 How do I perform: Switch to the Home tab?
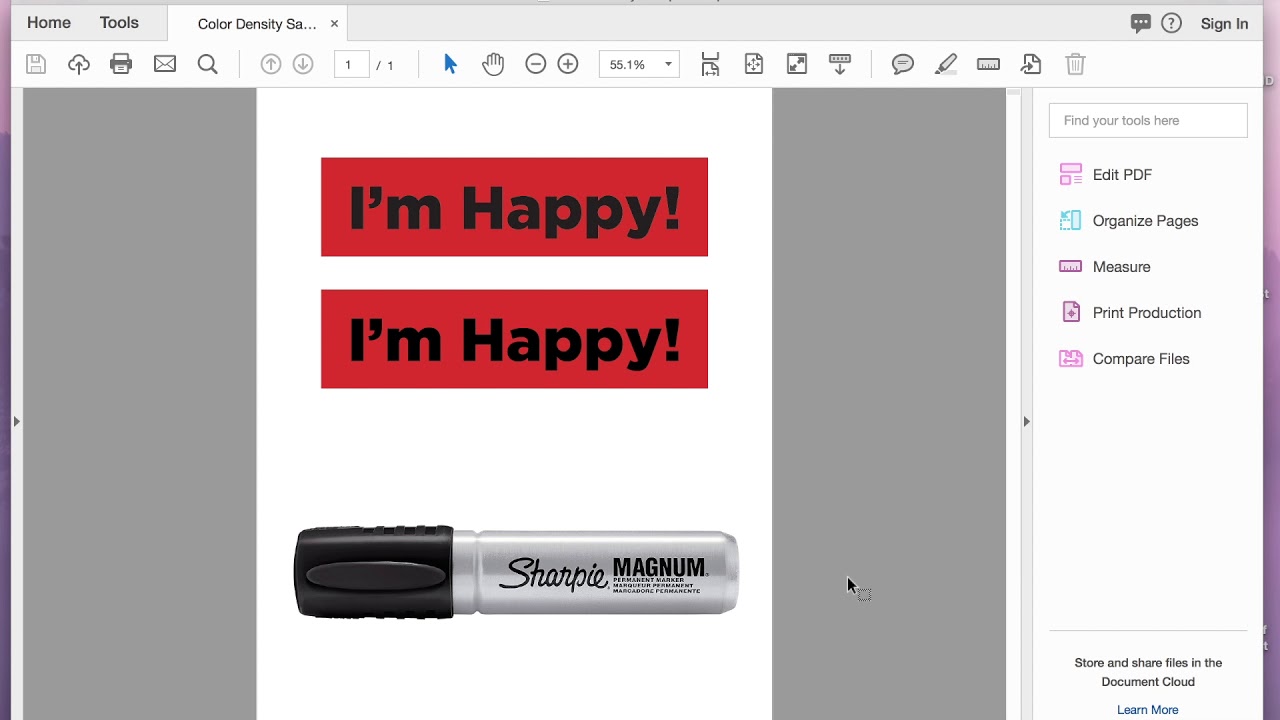49,22
